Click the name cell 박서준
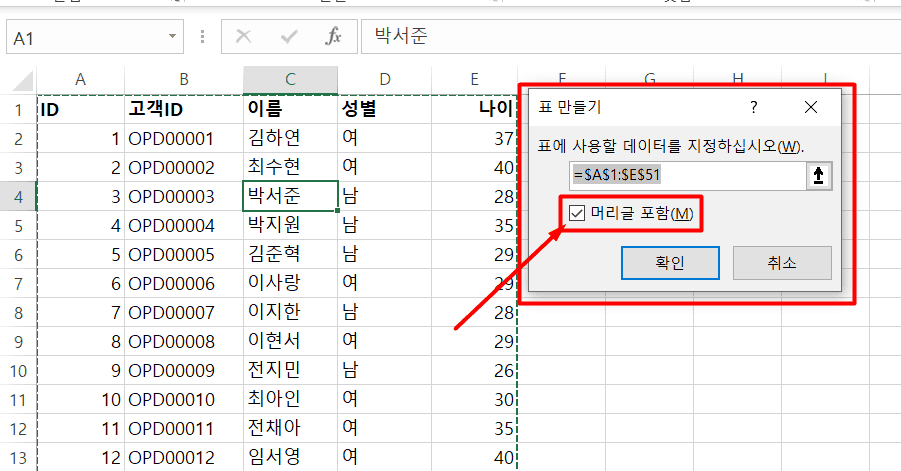Viewport: 901px width, 471px height. 290,196
